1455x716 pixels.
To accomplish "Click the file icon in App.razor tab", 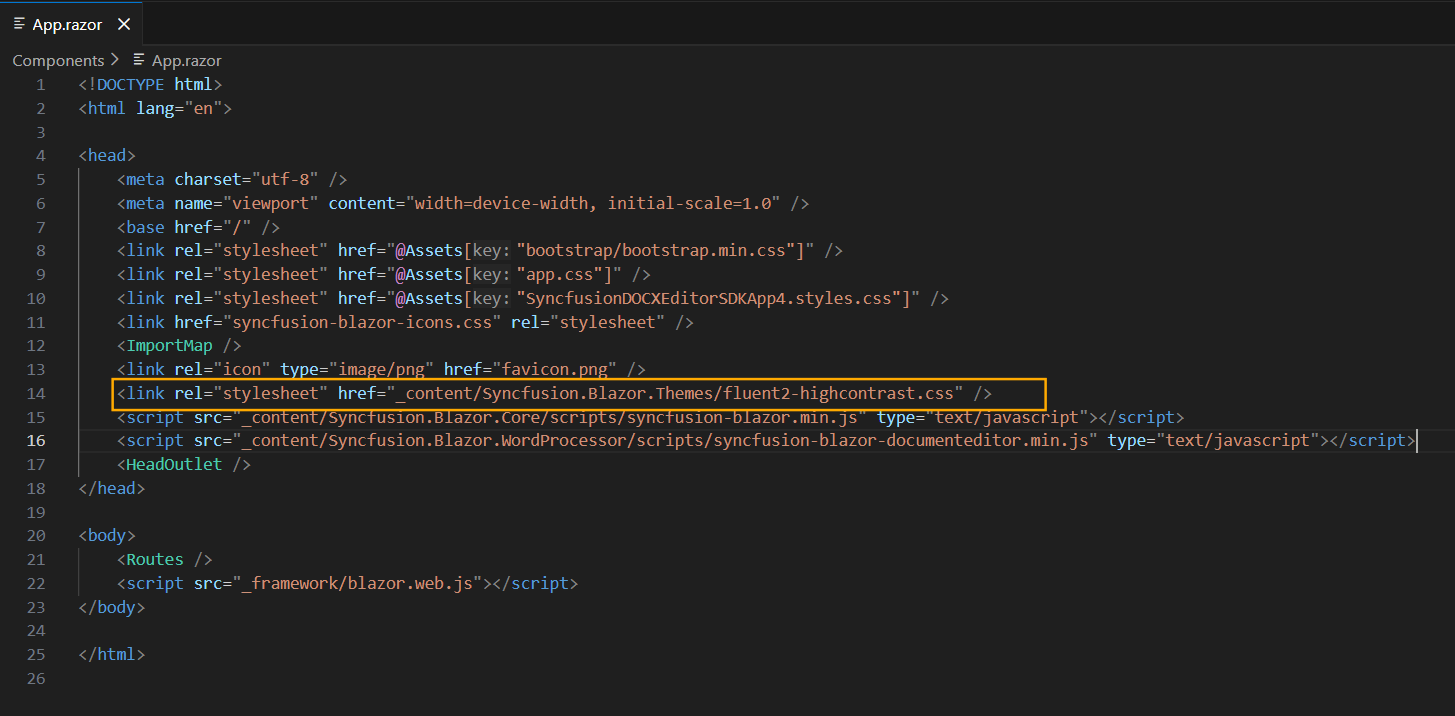I will 20,24.
